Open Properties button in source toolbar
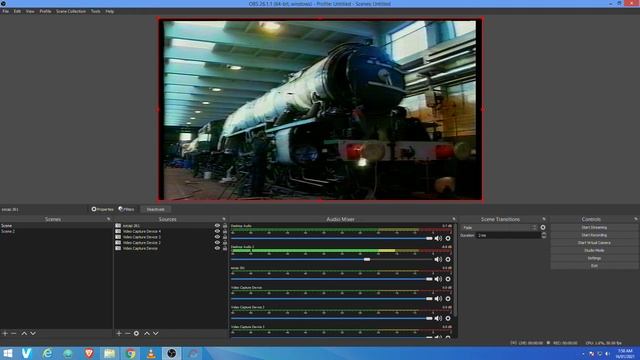The image size is (640, 360). coord(102,209)
